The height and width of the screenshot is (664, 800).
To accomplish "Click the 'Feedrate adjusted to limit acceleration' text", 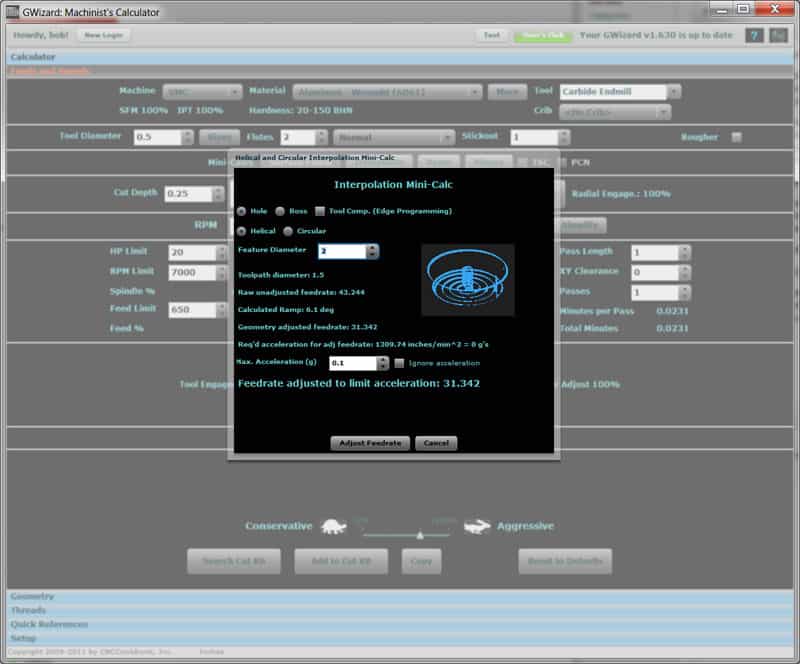I will [359, 383].
